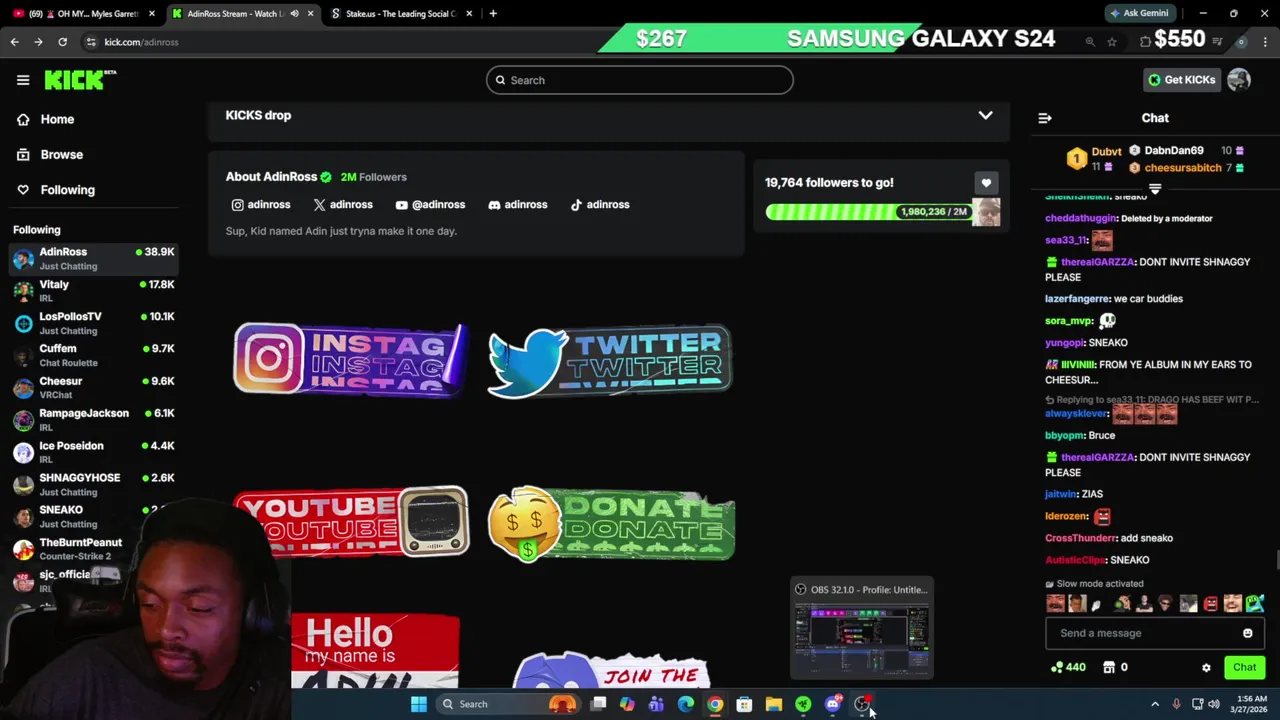The width and height of the screenshot is (1280, 720).
Task: Open Discord from taskbar
Action: tap(832, 704)
